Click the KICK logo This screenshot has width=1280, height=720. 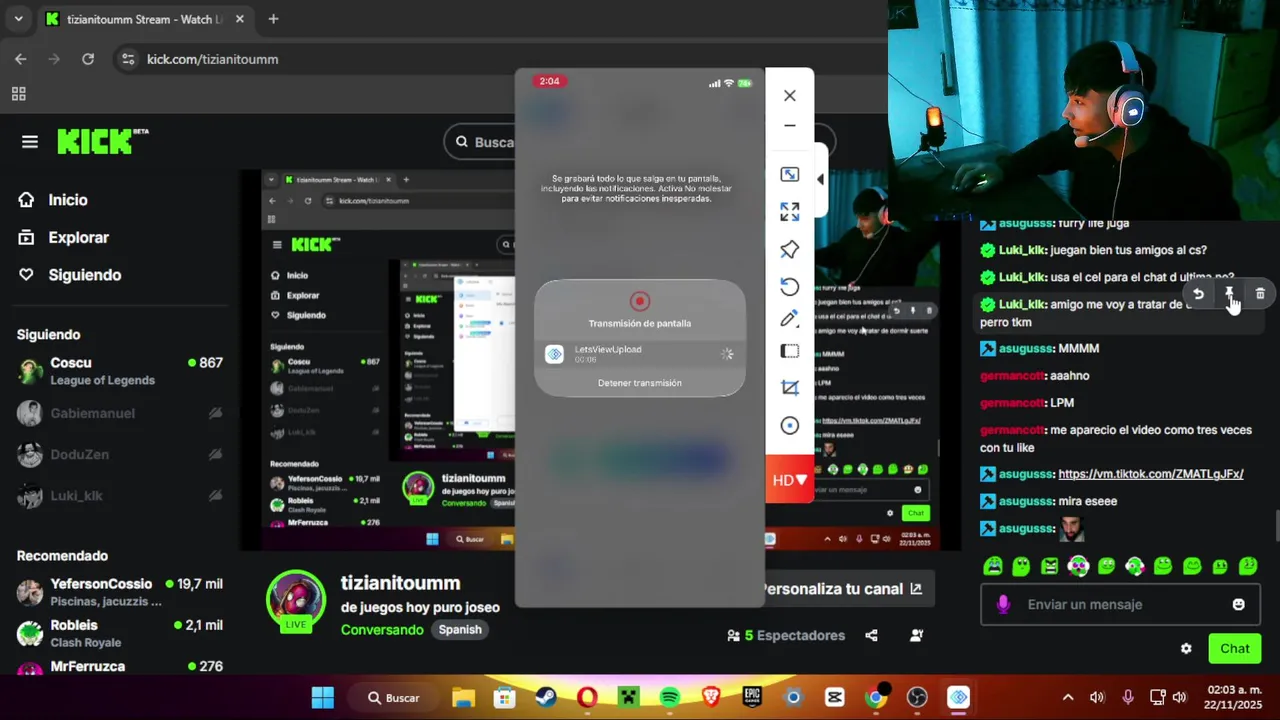tap(102, 142)
